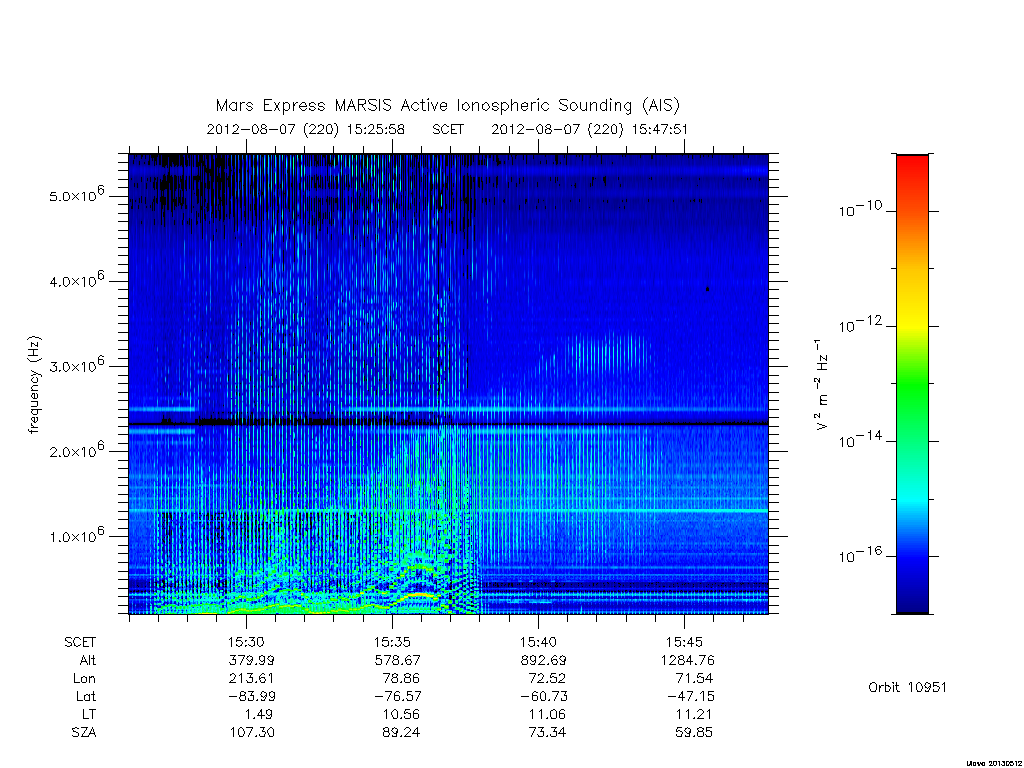The image size is (1024, 768).
Task: Click the Lon row label
Action: 84,679
